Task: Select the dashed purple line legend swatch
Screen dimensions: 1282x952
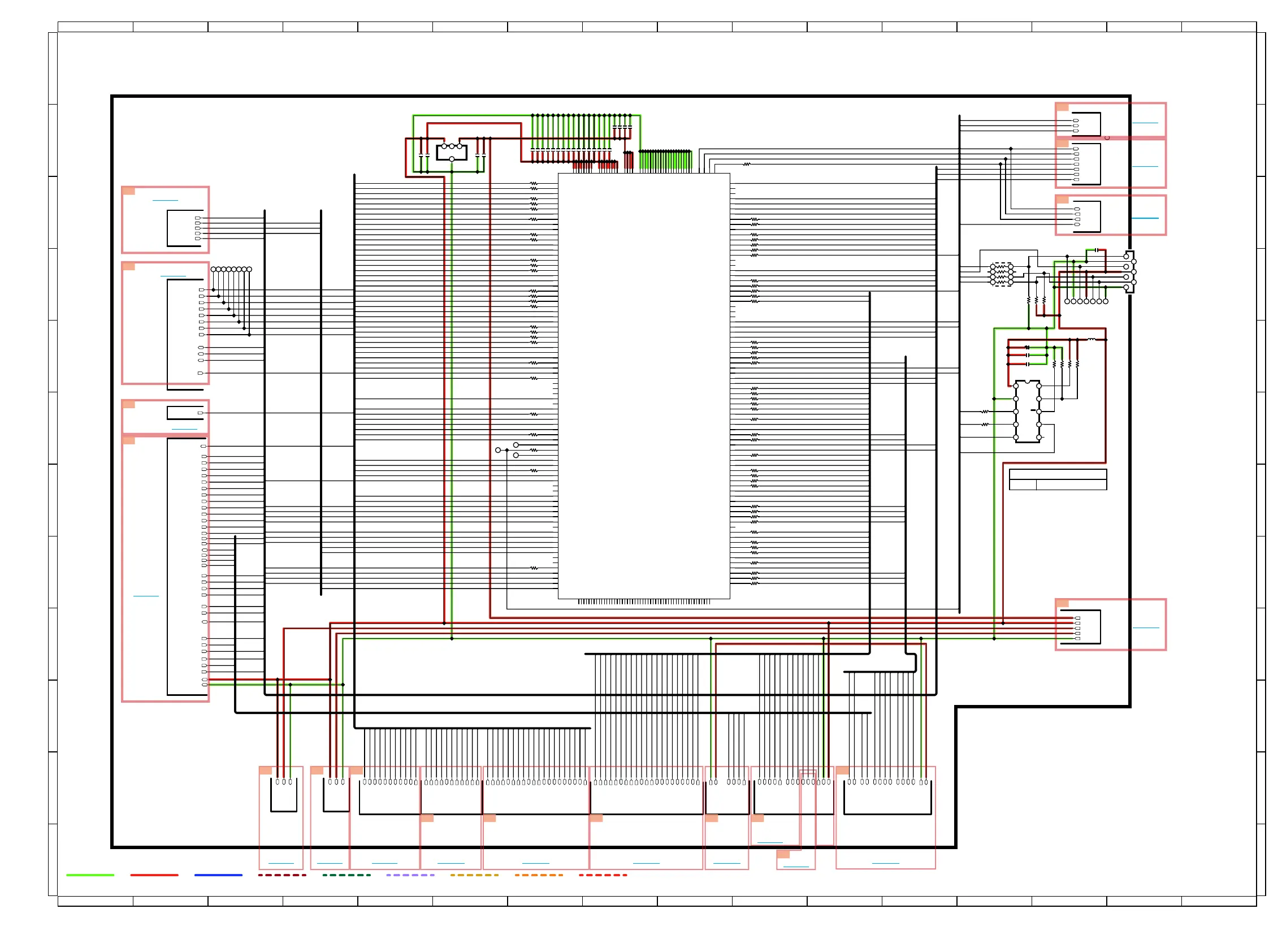Action: pyautogui.click(x=410, y=875)
